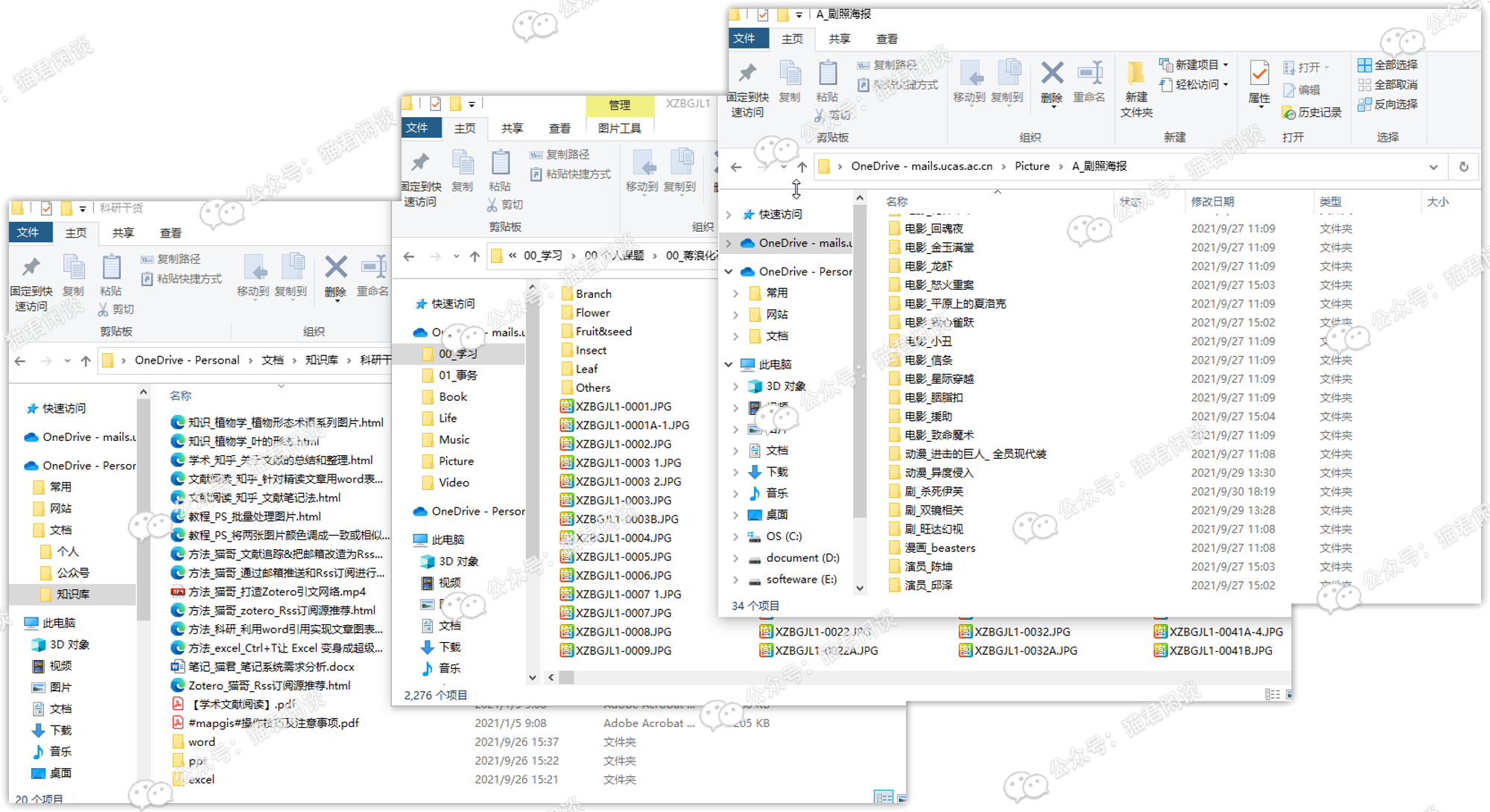Click horizontal scrollbar left arrow in XZBGJL1
This screenshot has width=1490, height=812.
pyautogui.click(x=551, y=677)
